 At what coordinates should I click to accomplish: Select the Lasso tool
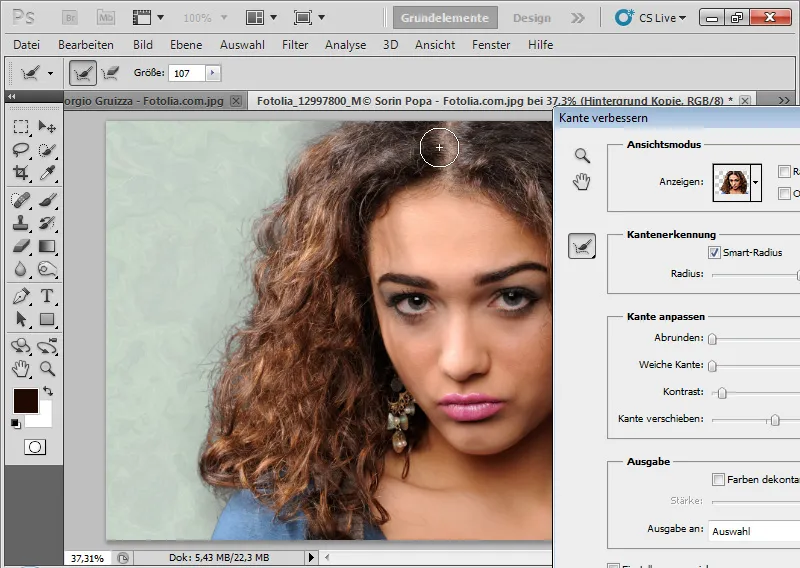click(20, 150)
